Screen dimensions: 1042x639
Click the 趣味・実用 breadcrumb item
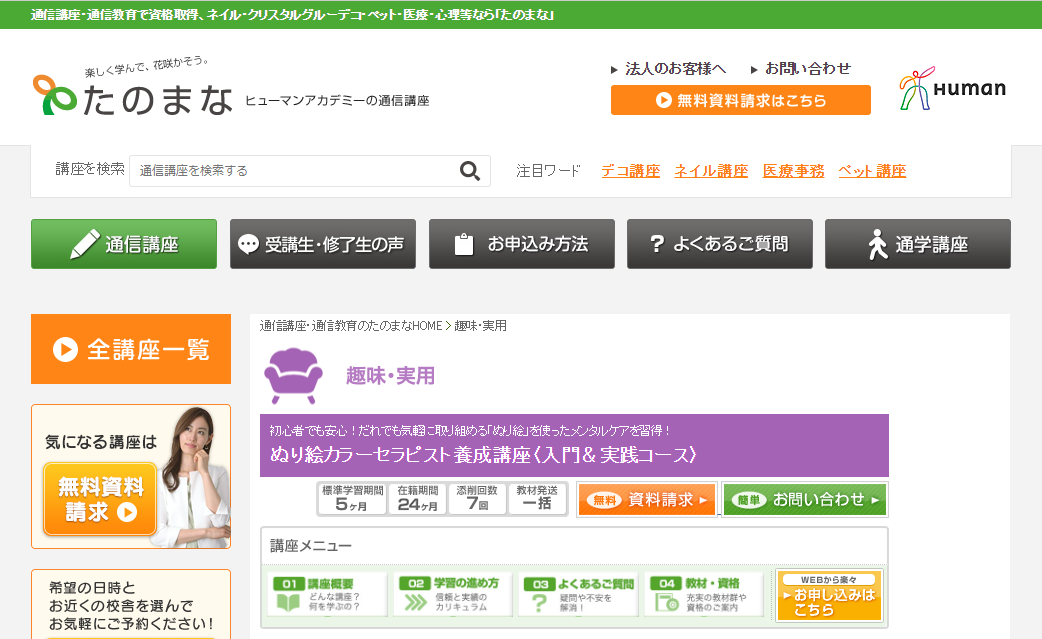480,325
